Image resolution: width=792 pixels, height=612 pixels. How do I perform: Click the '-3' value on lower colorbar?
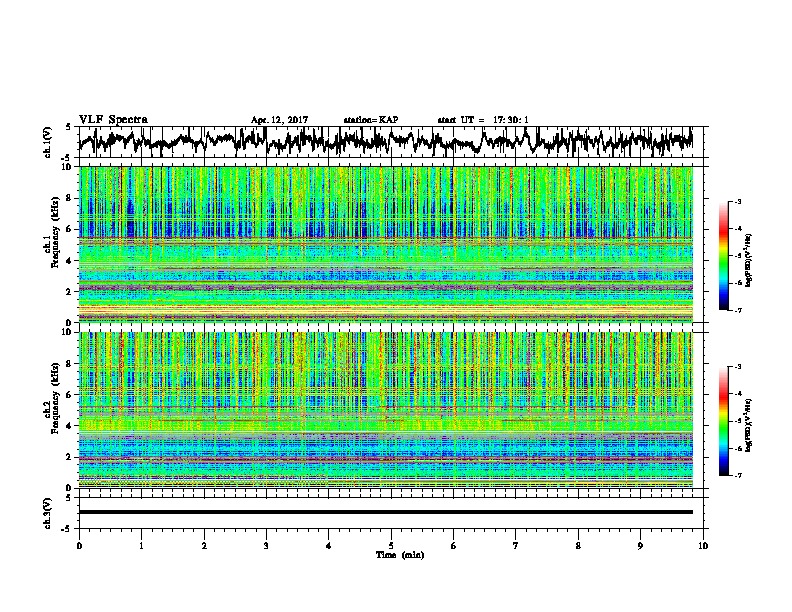coord(738,367)
